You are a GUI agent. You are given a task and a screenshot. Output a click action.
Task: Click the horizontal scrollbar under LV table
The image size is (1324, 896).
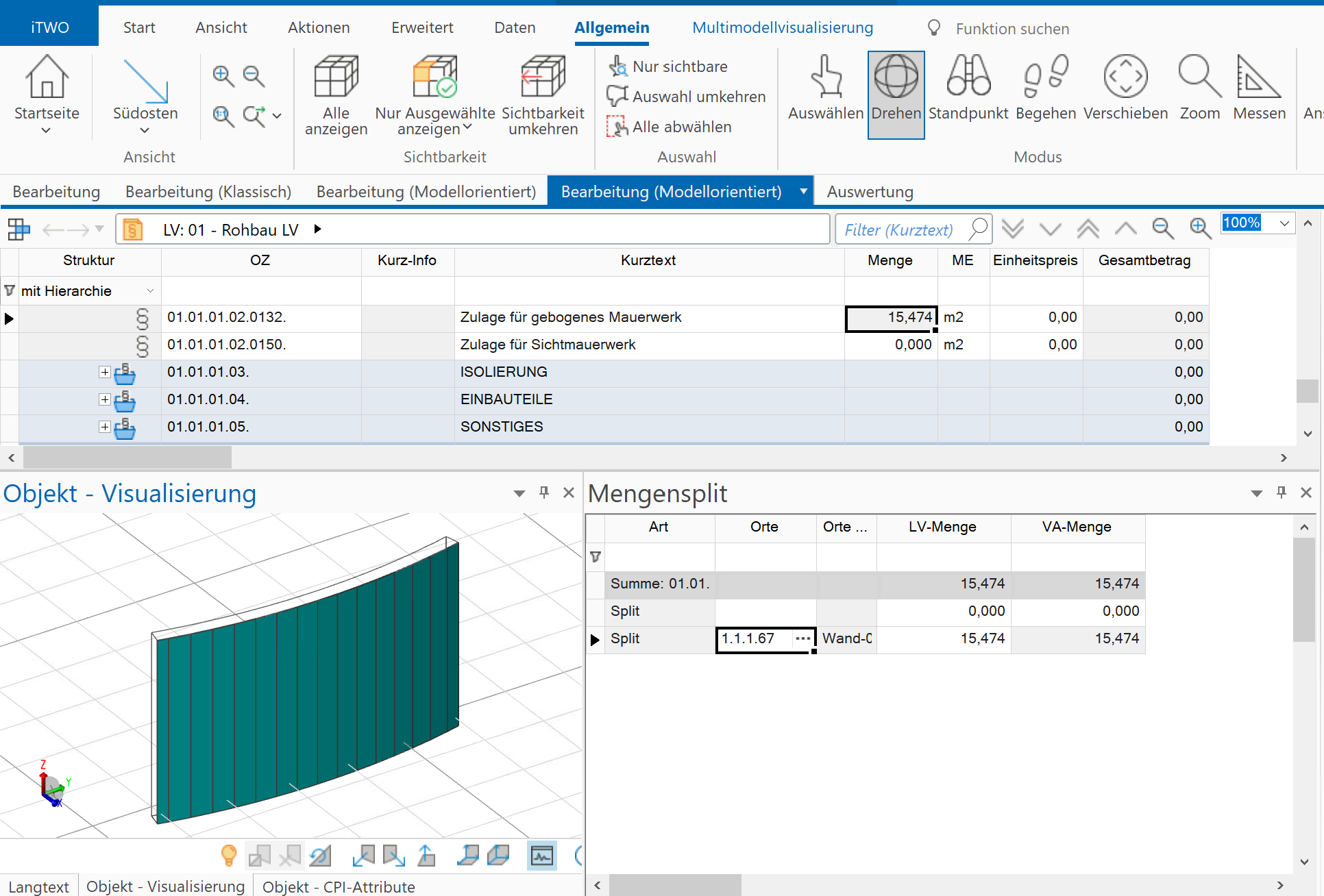(x=127, y=458)
